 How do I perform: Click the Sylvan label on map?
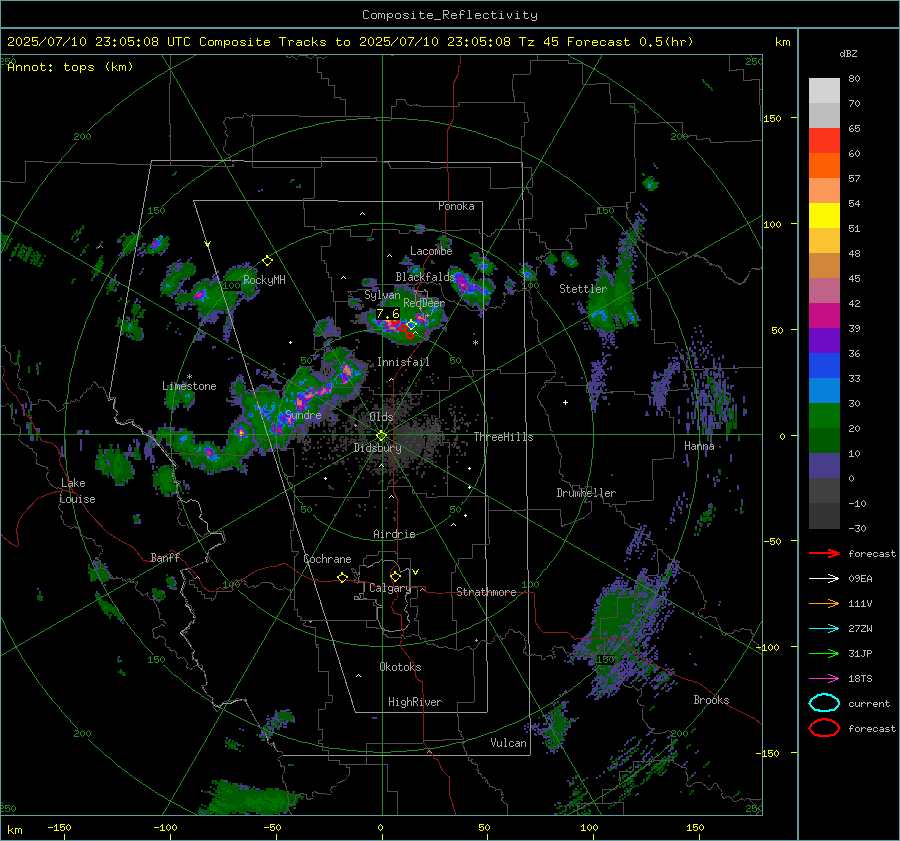tap(382, 295)
